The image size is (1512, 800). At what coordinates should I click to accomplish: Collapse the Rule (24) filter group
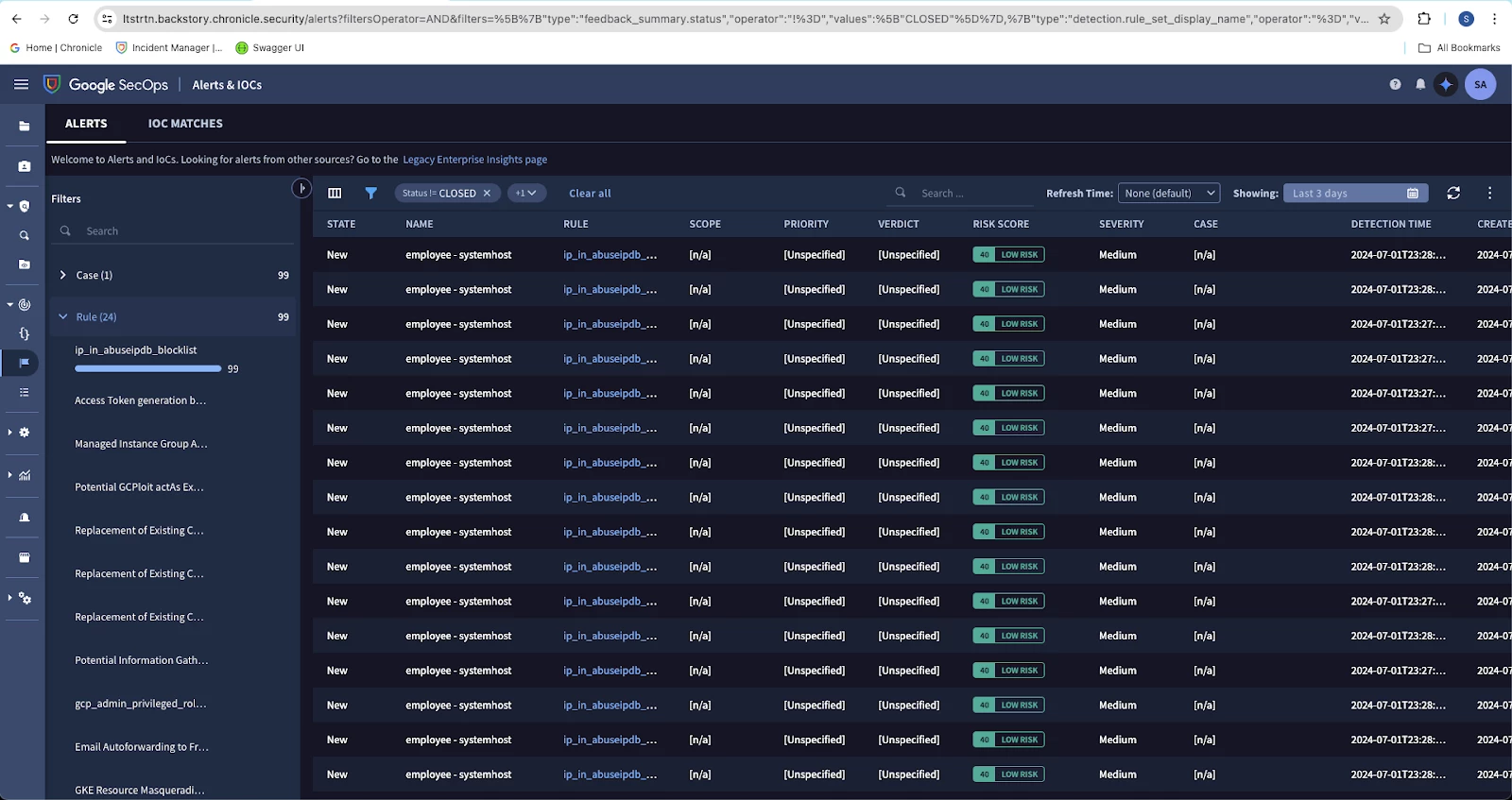(x=62, y=316)
